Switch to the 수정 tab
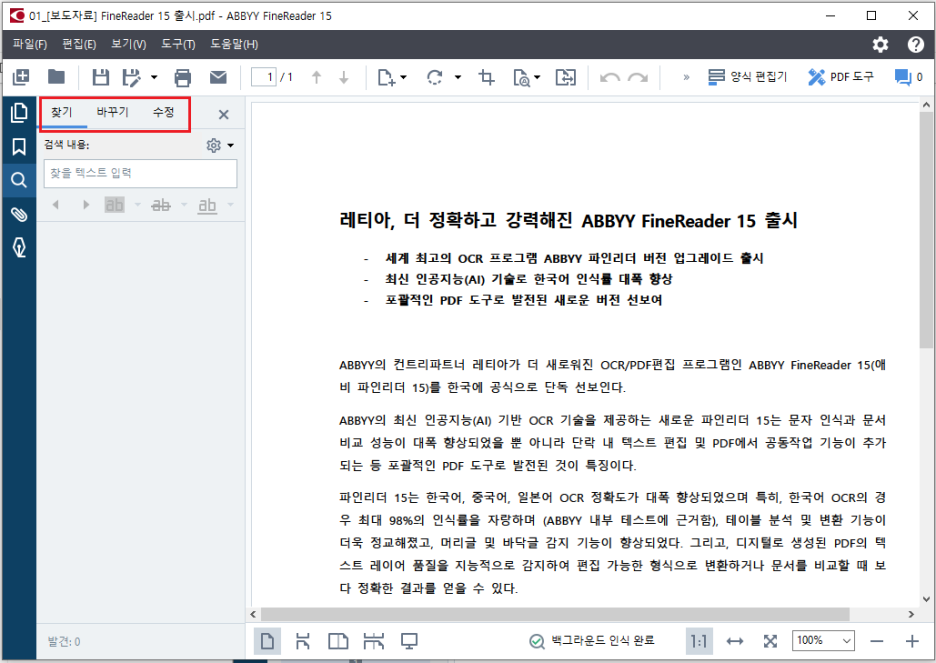 click(x=164, y=112)
